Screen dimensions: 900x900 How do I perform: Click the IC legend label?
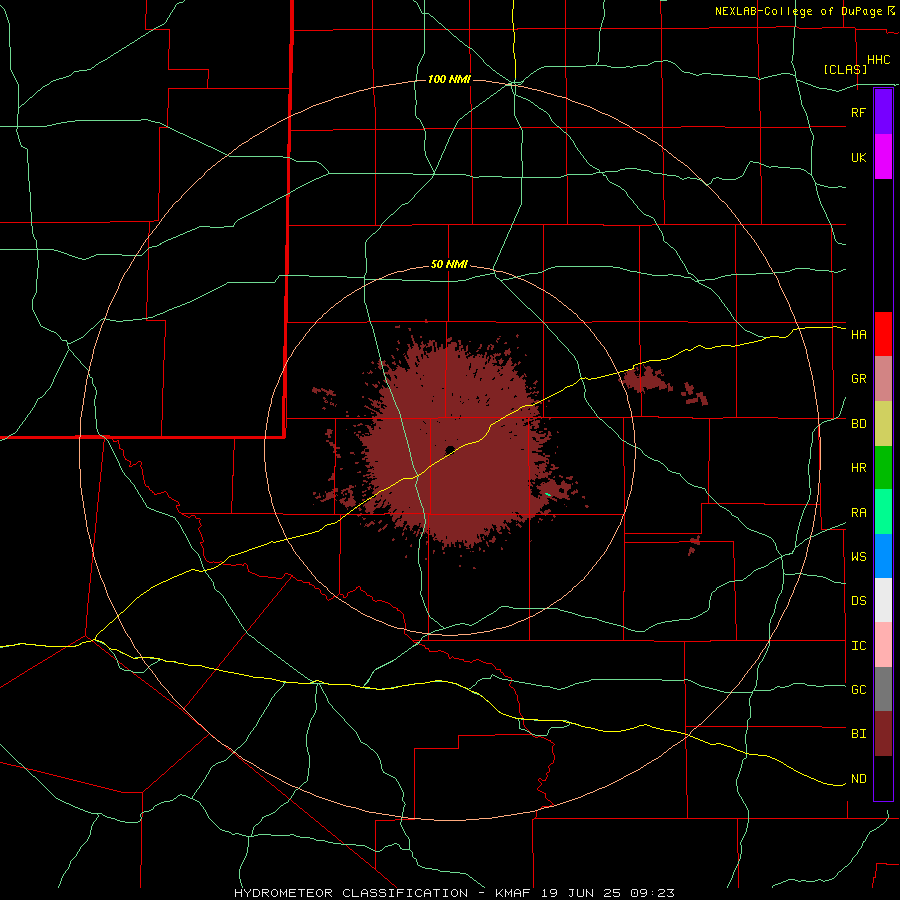pyautogui.click(x=858, y=646)
